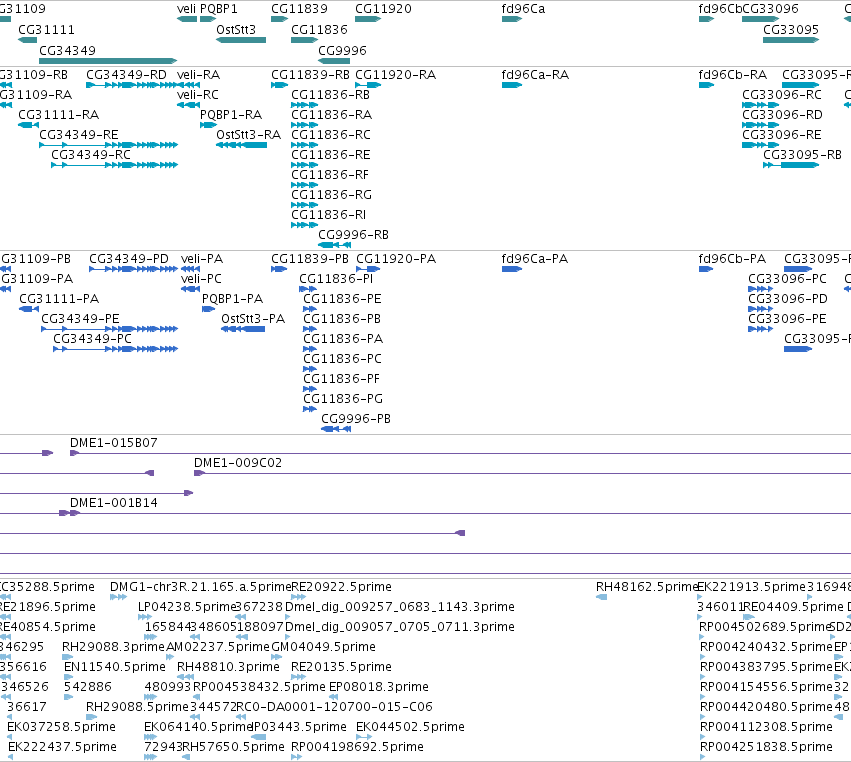Image resolution: width=851 pixels, height=762 pixels.
Task: Select the CG9996 gene label
Action: (x=342, y=50)
